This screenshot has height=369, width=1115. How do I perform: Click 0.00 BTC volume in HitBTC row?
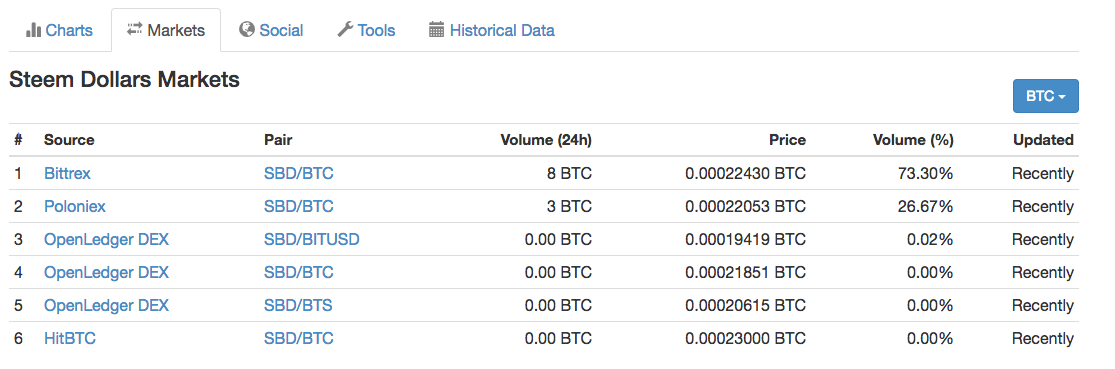pyautogui.click(x=558, y=339)
